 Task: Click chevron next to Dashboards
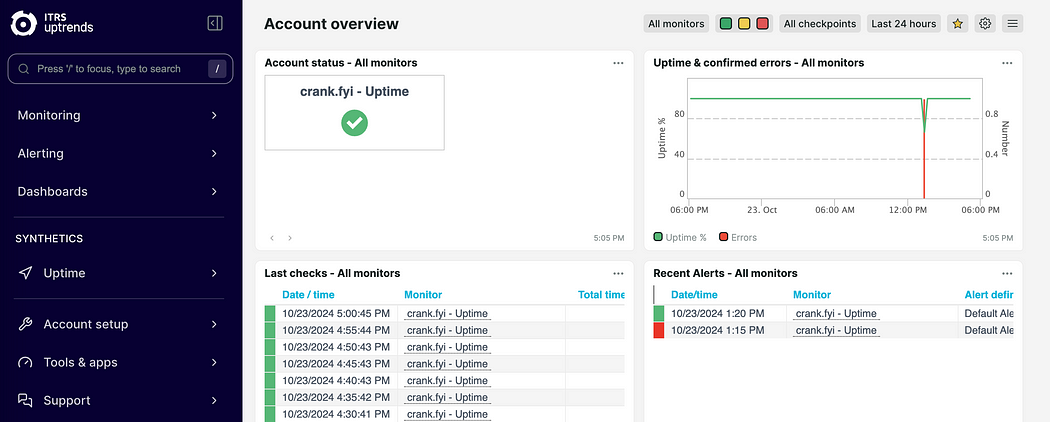click(214, 192)
